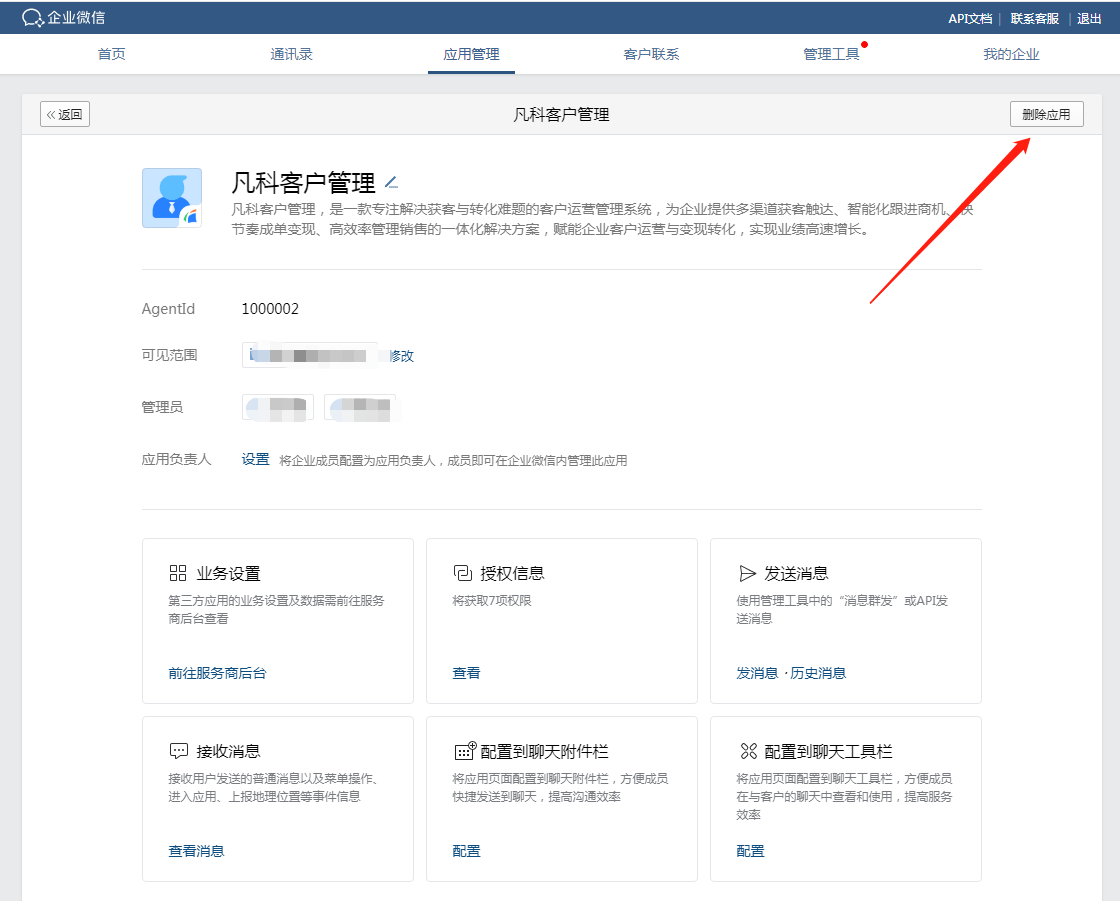This screenshot has height=901, width=1120.
Task: Click the blurred 可见范围 member box
Action: (310, 355)
